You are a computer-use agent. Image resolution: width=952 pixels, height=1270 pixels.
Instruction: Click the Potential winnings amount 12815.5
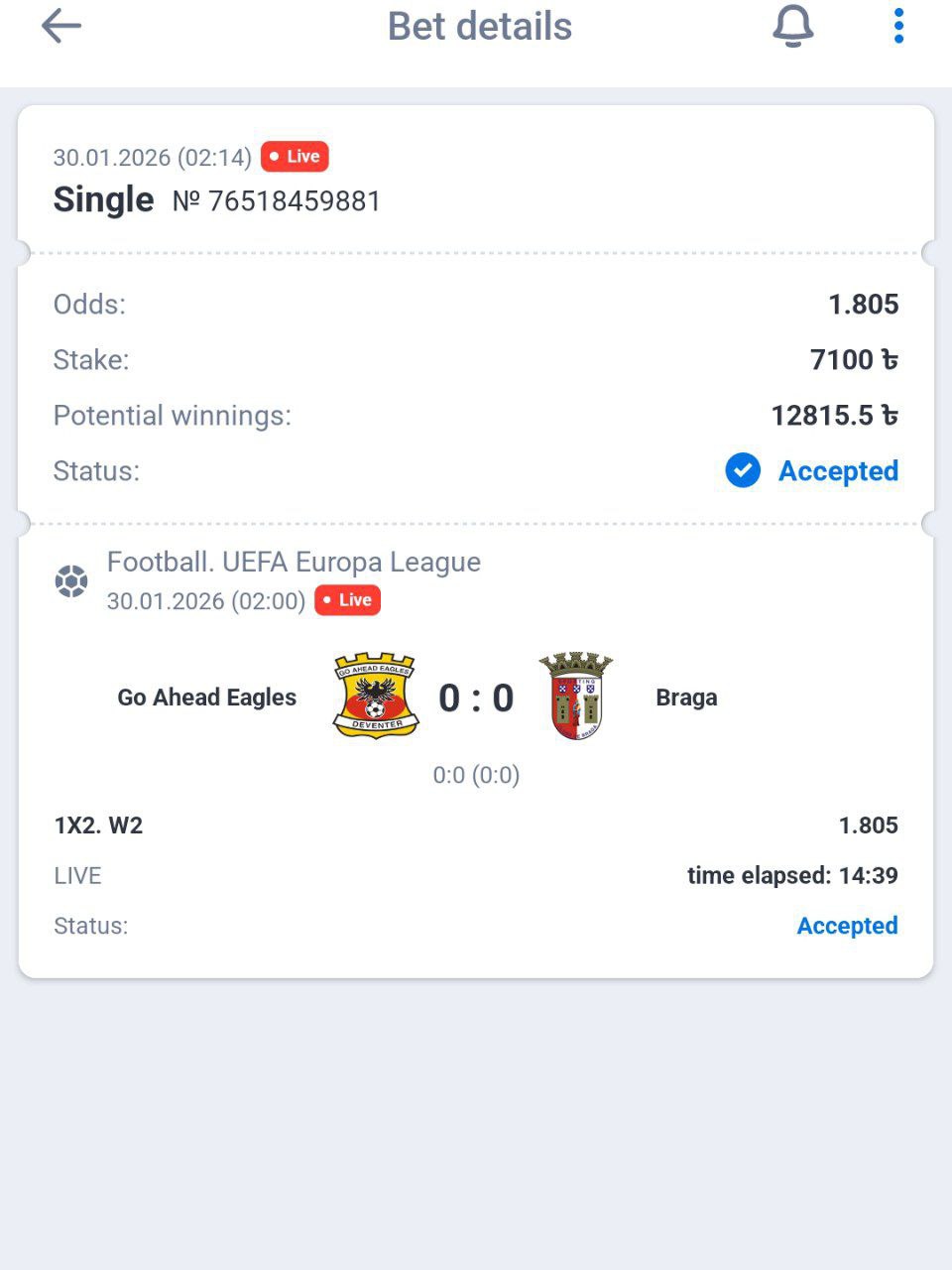[x=834, y=415]
